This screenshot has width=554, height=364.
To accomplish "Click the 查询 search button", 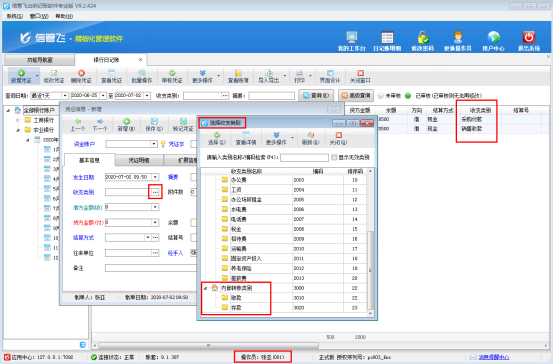I will [x=316, y=95].
